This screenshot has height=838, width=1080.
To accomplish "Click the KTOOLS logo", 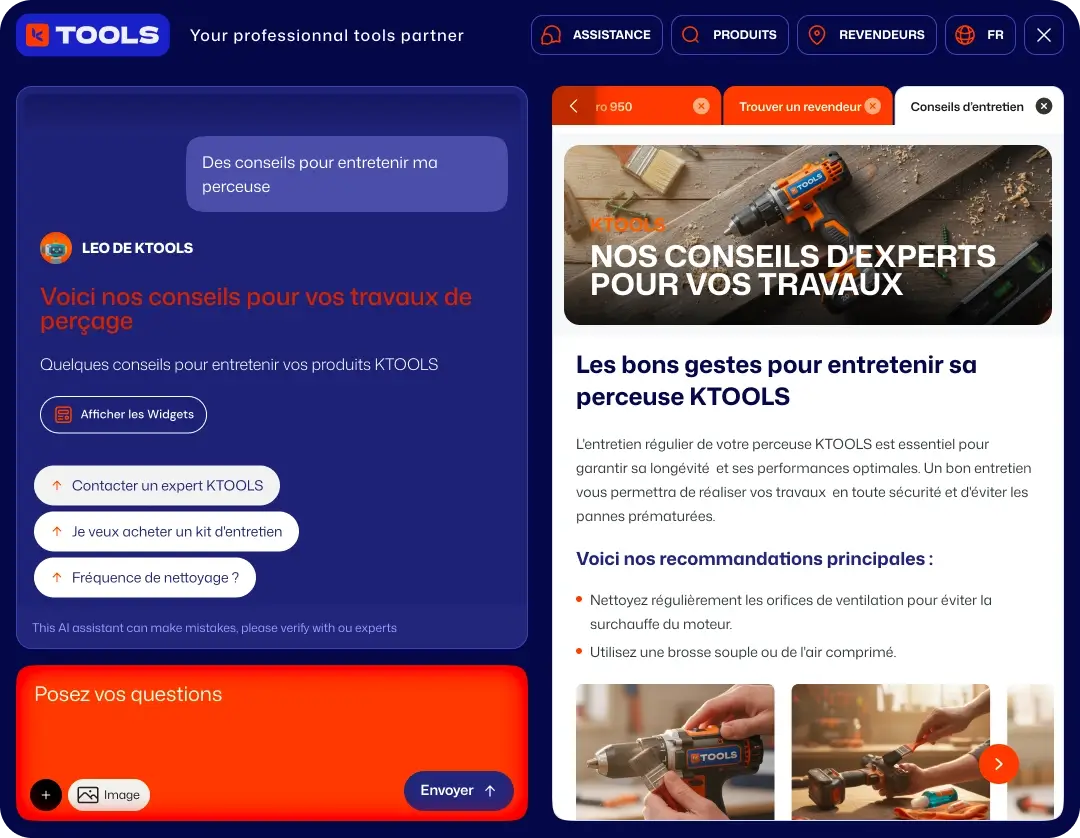I will [93, 35].
